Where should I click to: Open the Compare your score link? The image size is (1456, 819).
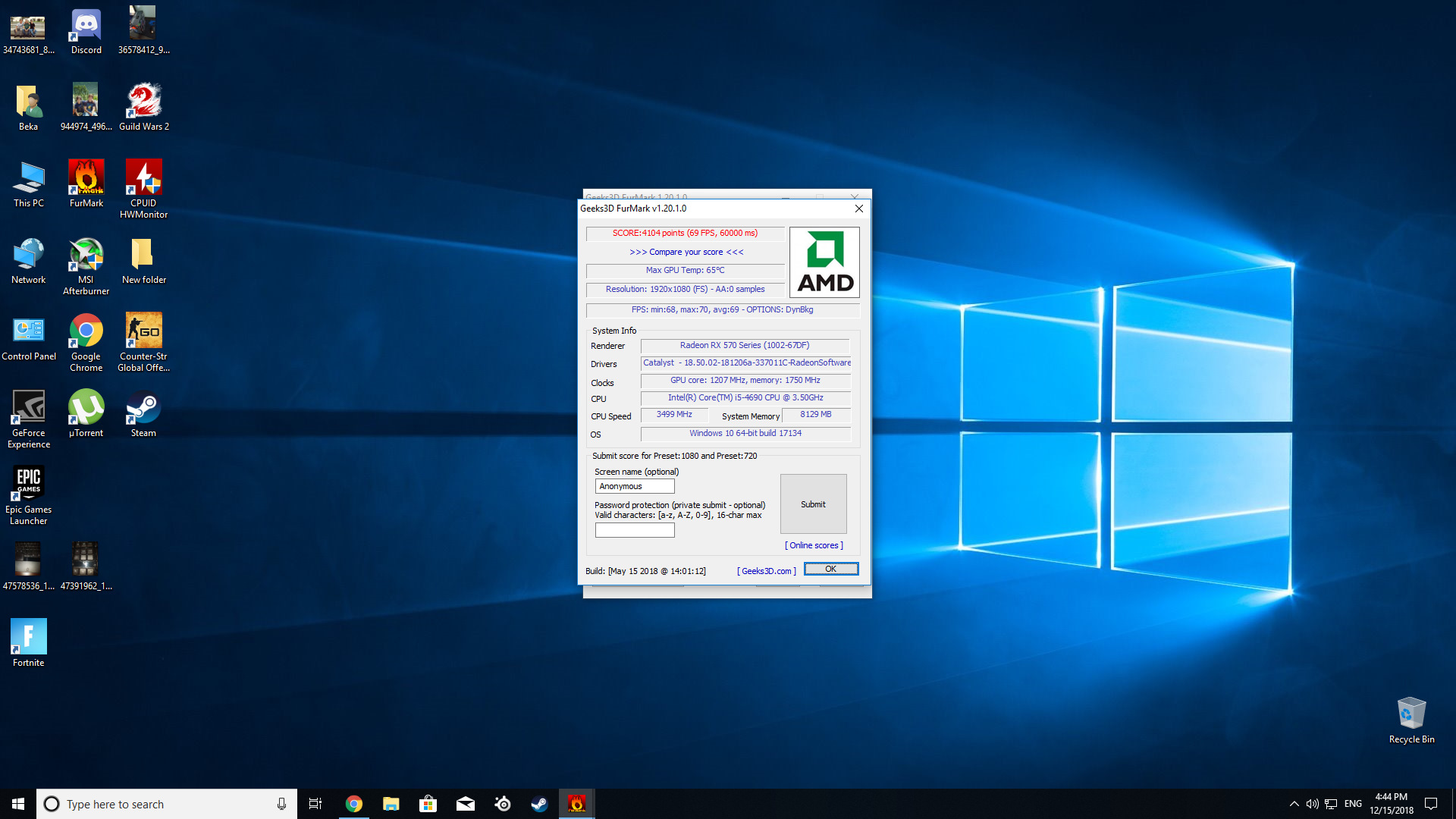(x=686, y=252)
